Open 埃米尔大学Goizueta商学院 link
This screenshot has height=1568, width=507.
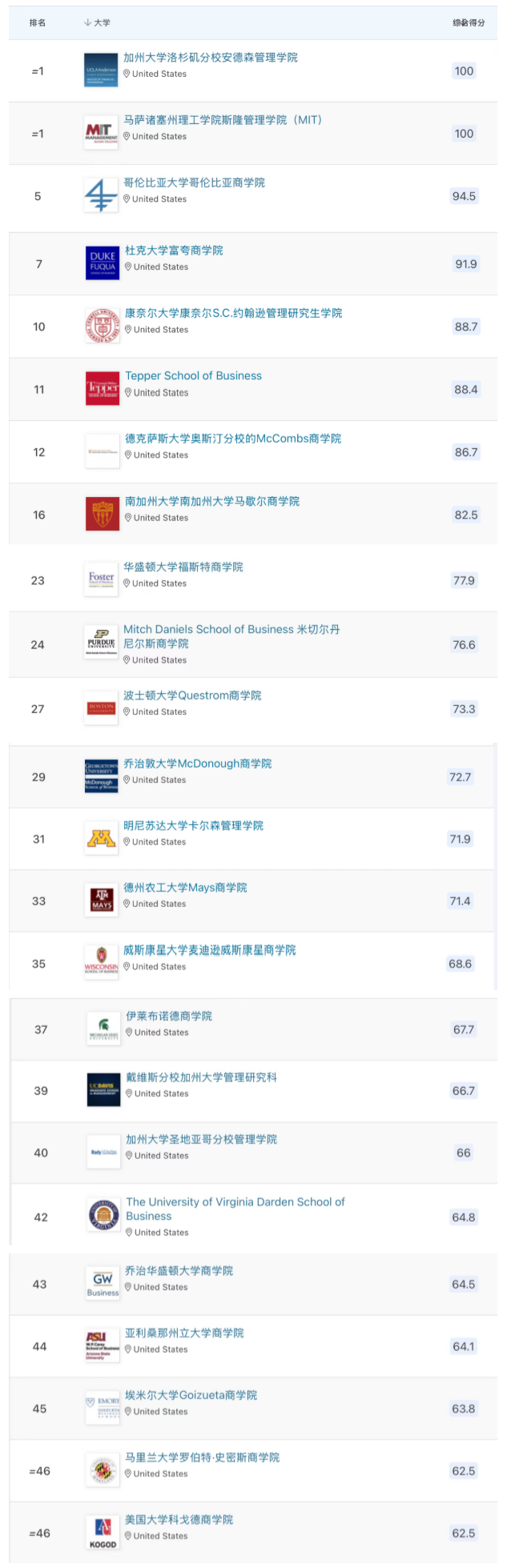[191, 1395]
